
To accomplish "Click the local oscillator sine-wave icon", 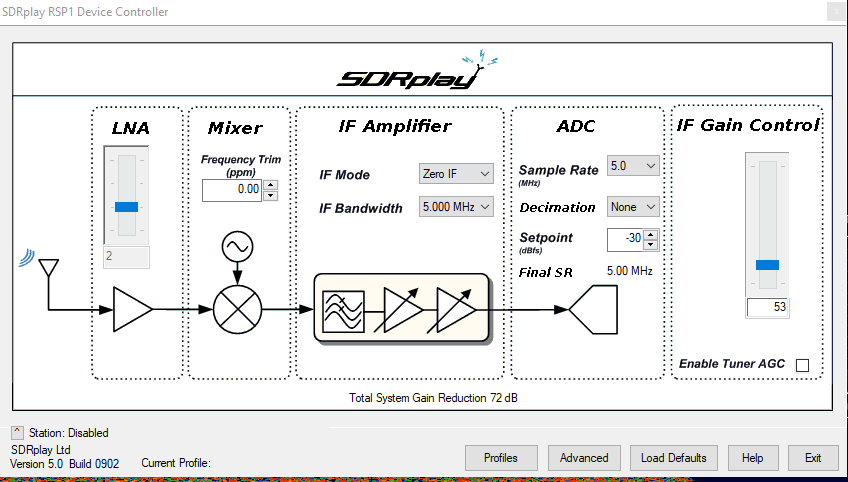I will pos(237,247).
